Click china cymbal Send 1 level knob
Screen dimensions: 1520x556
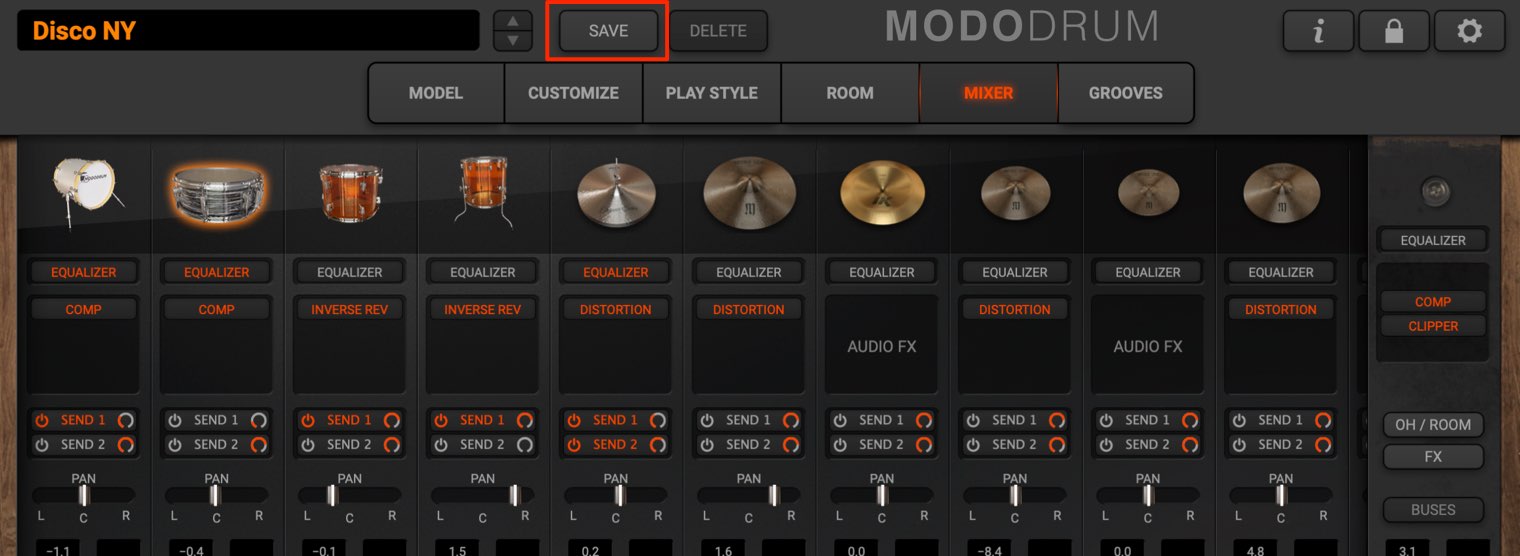point(924,420)
